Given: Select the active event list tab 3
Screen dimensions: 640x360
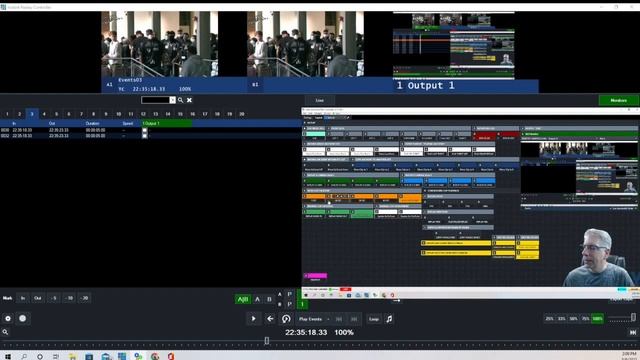Looking at the screenshot, I should [32, 114].
